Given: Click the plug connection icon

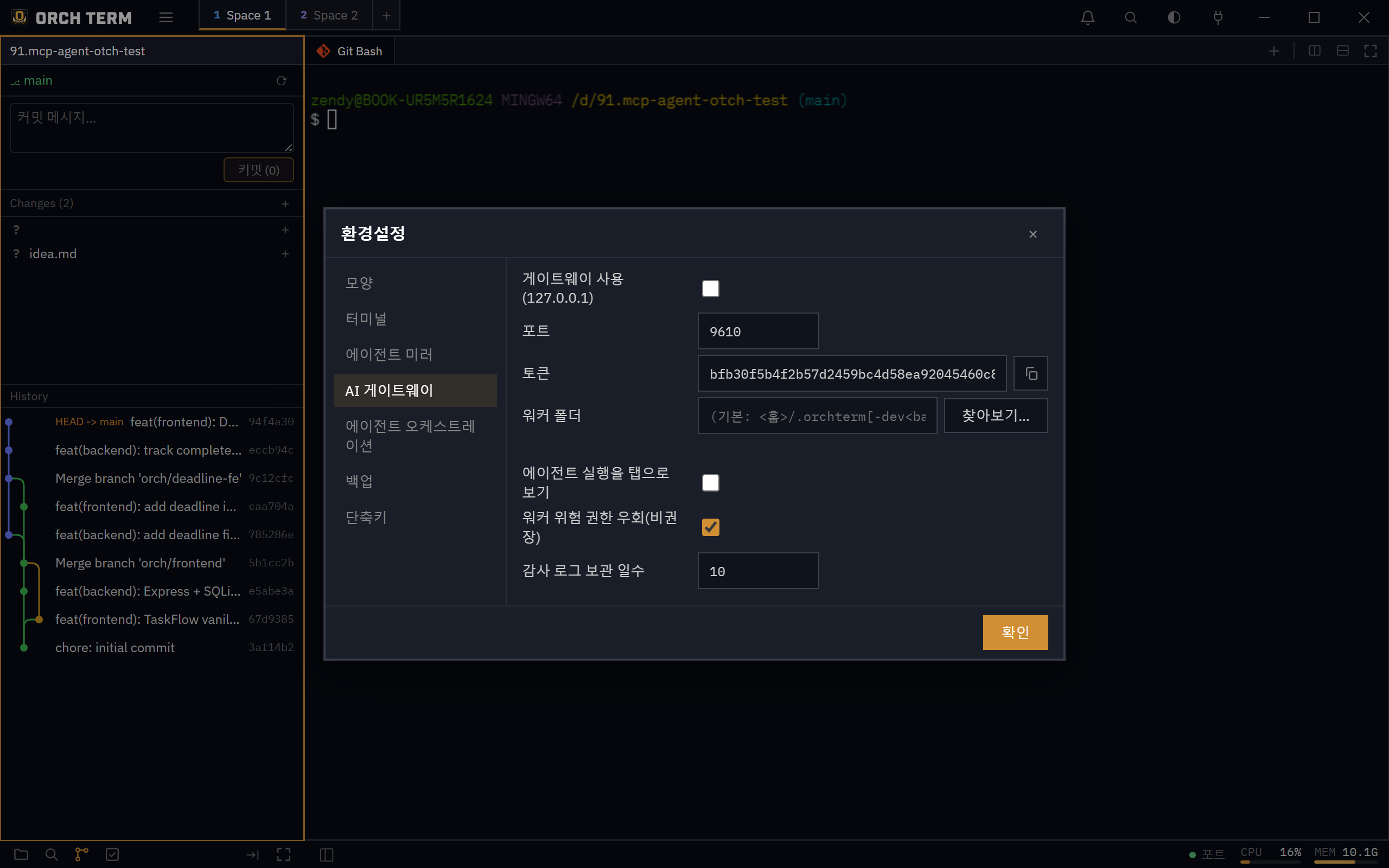Looking at the screenshot, I should (x=1218, y=17).
